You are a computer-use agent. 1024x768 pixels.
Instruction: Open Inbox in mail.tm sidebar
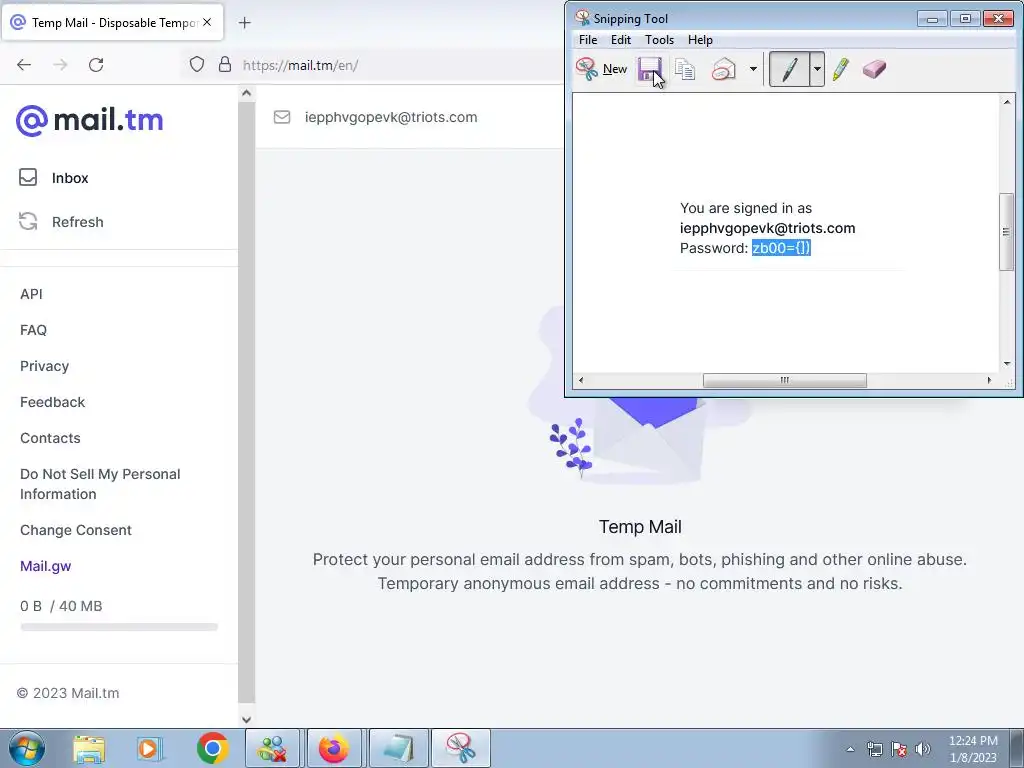pyautogui.click(x=70, y=178)
